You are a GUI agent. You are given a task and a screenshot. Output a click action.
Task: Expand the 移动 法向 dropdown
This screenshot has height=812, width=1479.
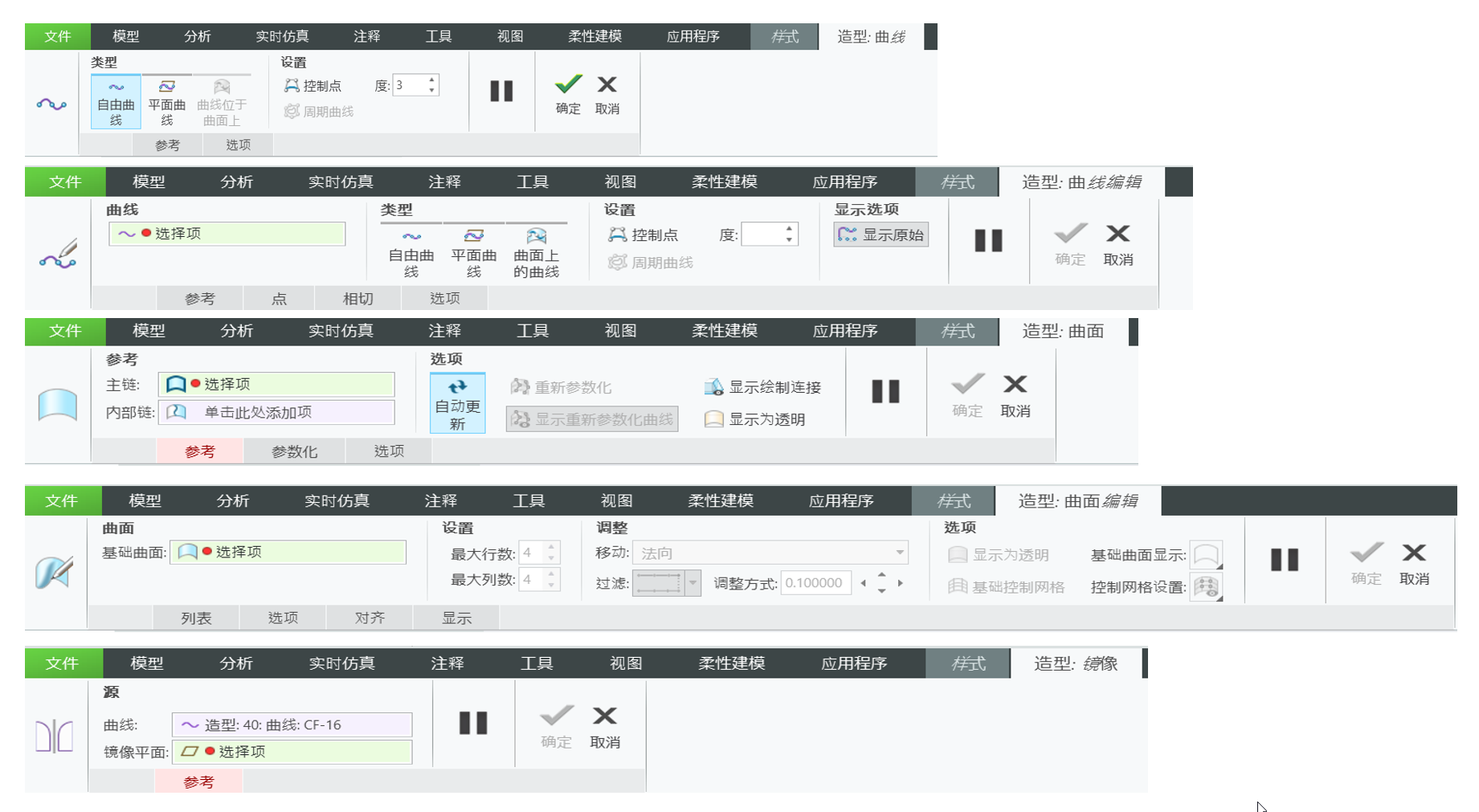tap(900, 553)
